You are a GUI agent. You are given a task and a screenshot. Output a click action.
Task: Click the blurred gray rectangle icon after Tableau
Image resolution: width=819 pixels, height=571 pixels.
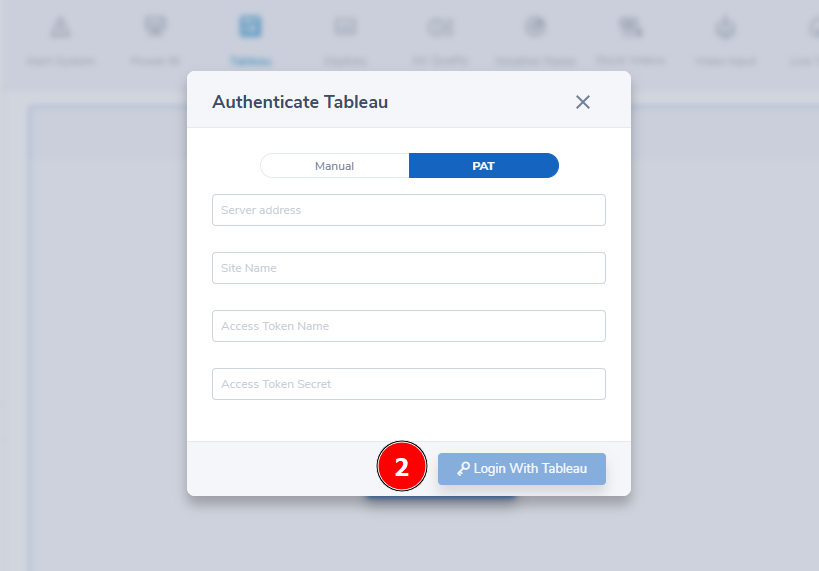point(345,27)
